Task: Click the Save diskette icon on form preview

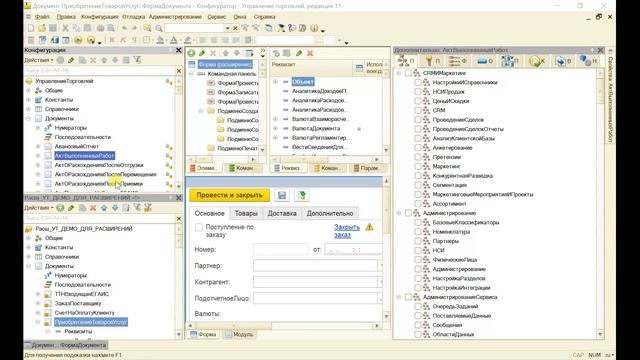Action: point(282,195)
